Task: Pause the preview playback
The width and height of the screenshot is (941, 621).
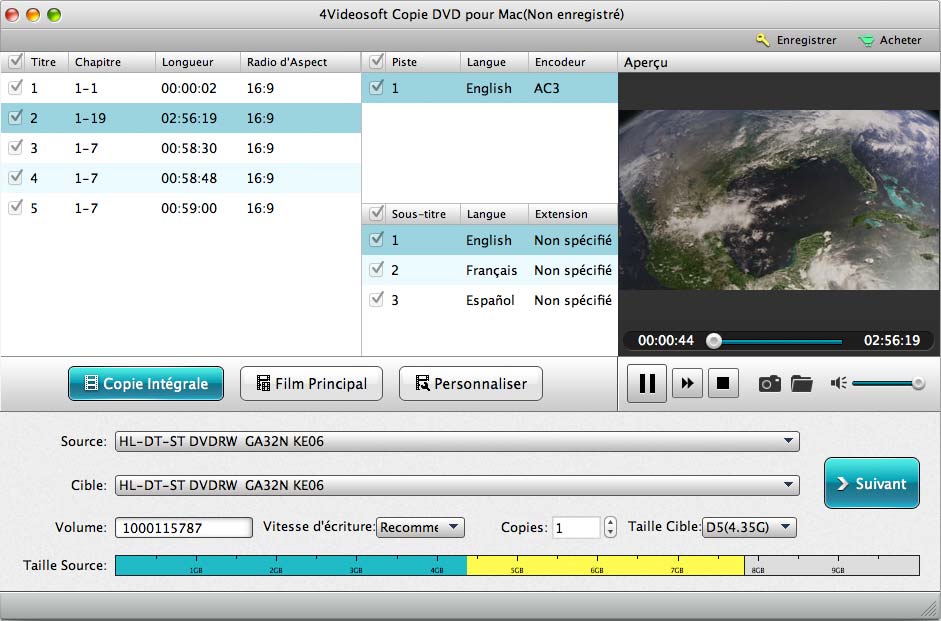Action: (x=647, y=384)
